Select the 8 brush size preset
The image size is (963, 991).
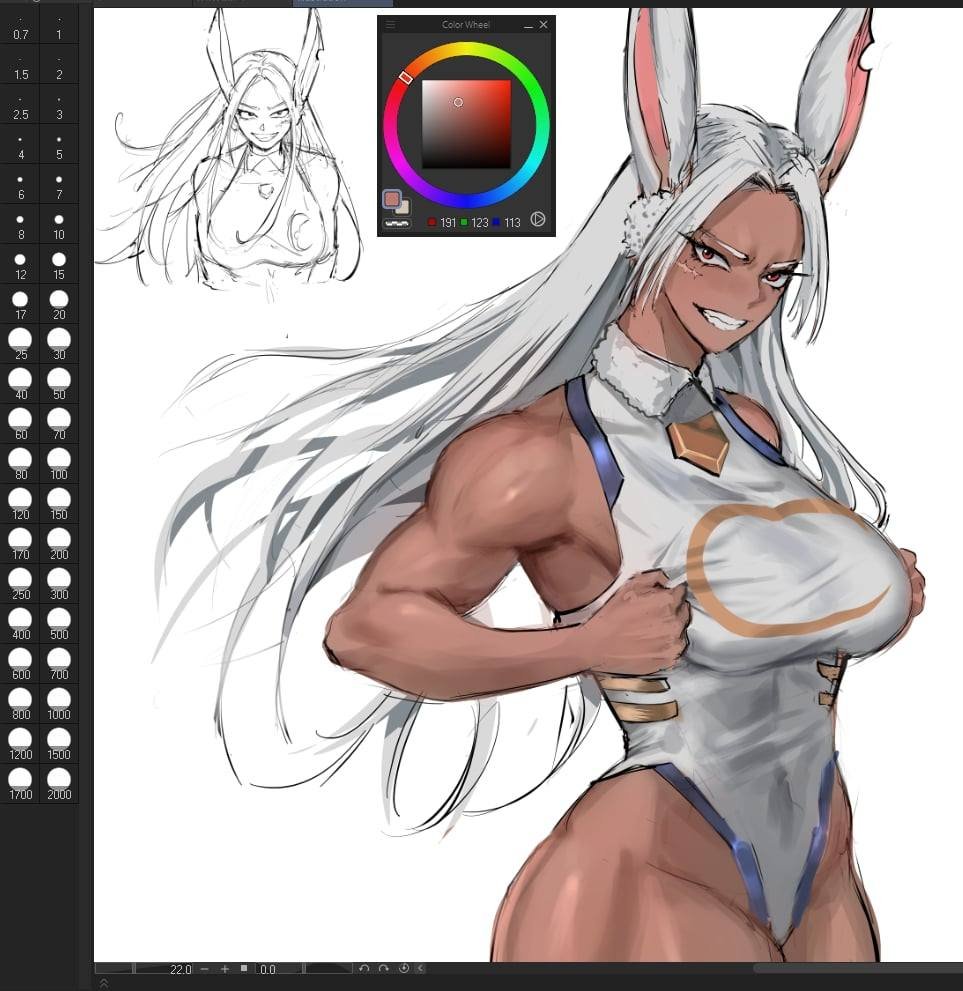click(20, 224)
